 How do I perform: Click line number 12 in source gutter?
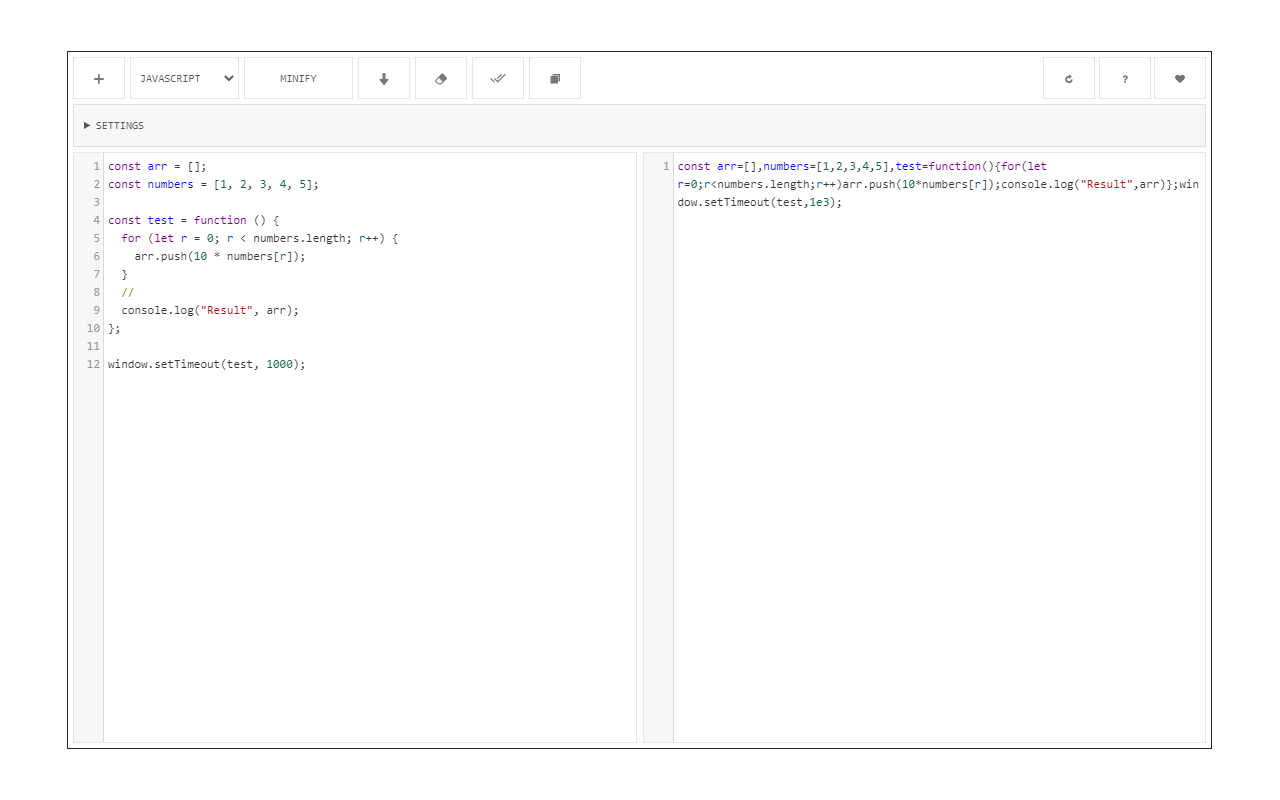point(94,364)
